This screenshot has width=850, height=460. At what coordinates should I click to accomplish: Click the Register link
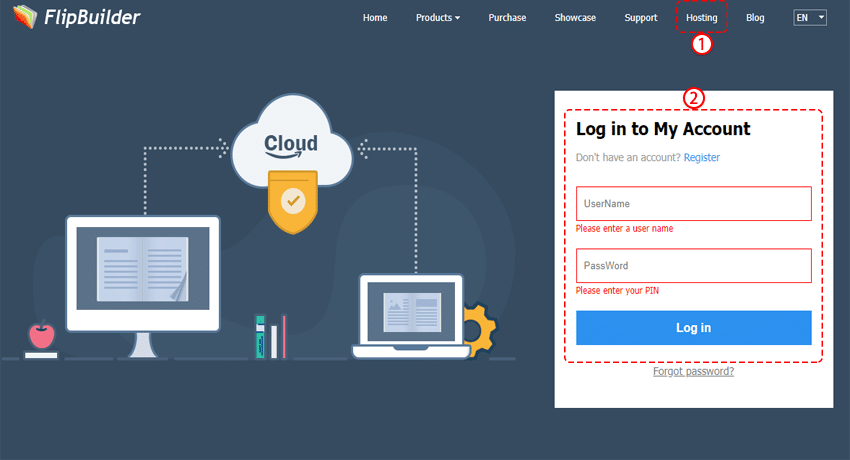pyautogui.click(x=701, y=157)
